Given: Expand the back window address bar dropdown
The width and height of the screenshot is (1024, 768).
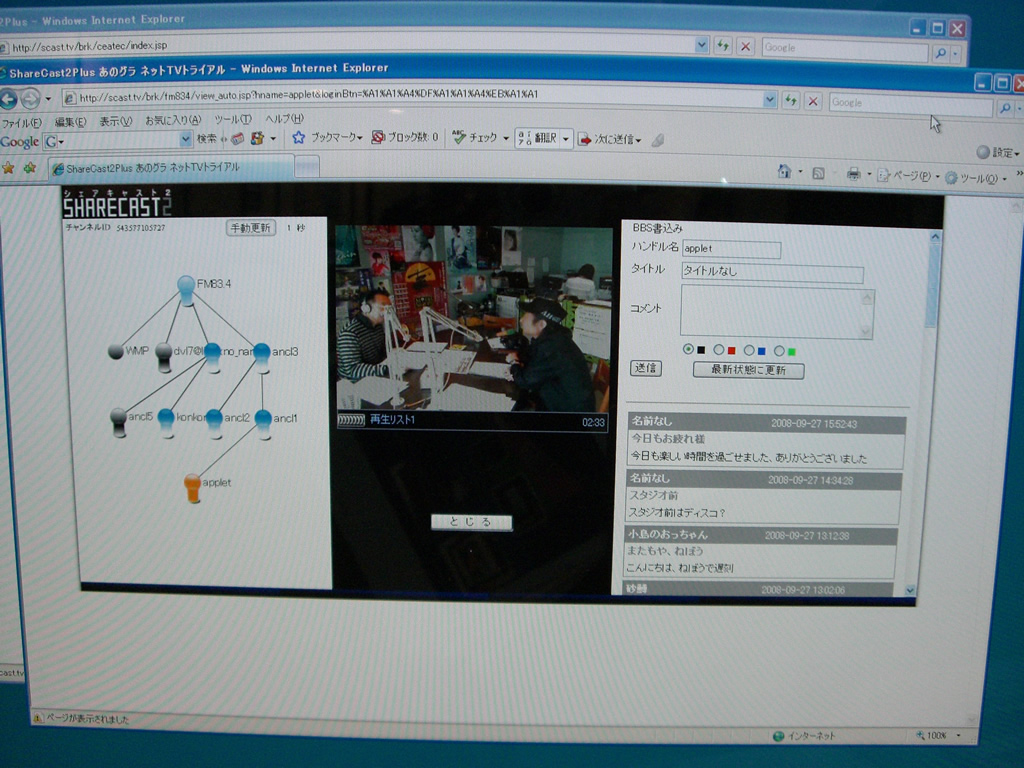Looking at the screenshot, I should tap(701, 45).
